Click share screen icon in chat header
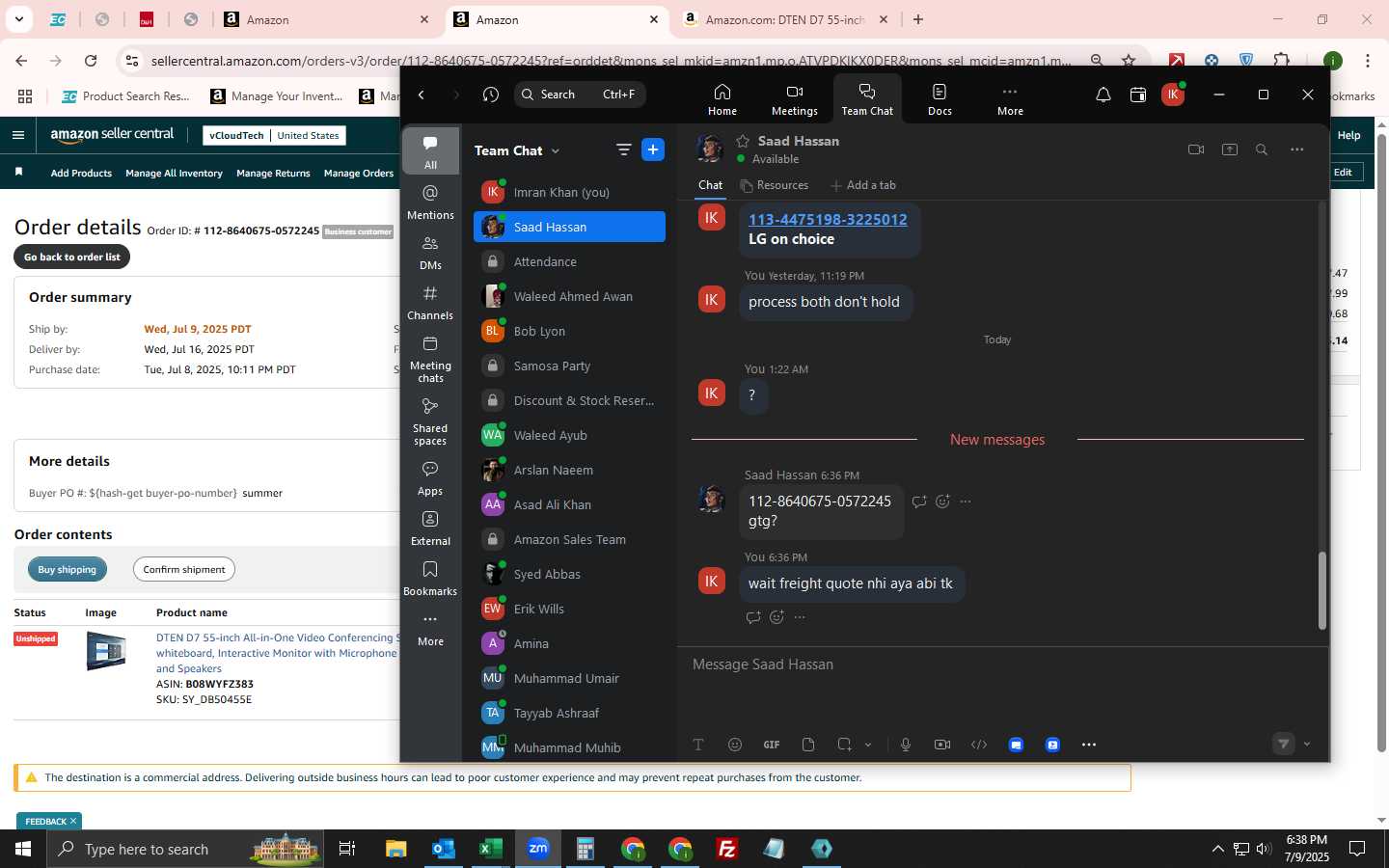 click(x=1230, y=149)
